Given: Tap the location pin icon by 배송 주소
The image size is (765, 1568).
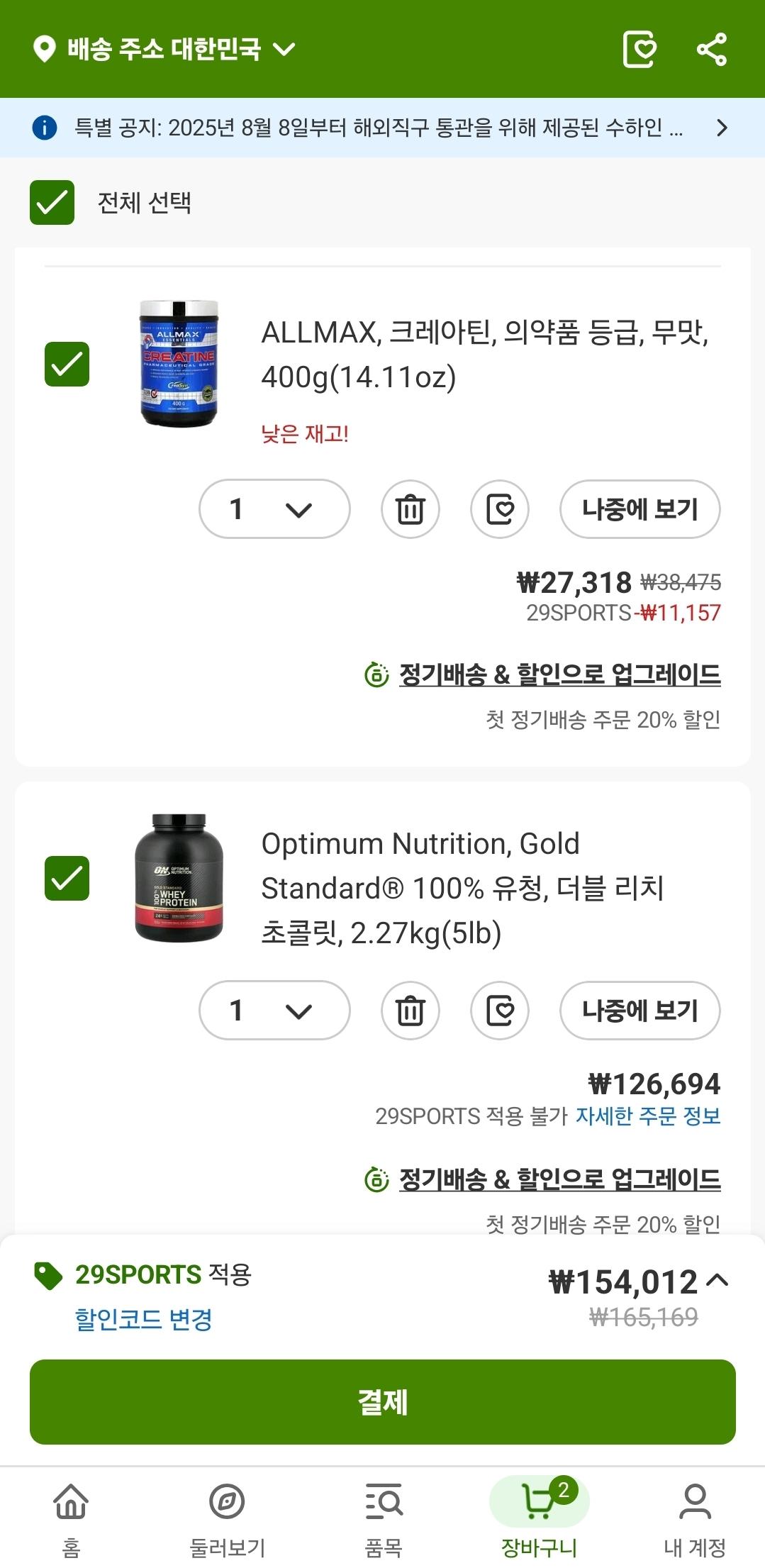Looking at the screenshot, I should tap(45, 50).
